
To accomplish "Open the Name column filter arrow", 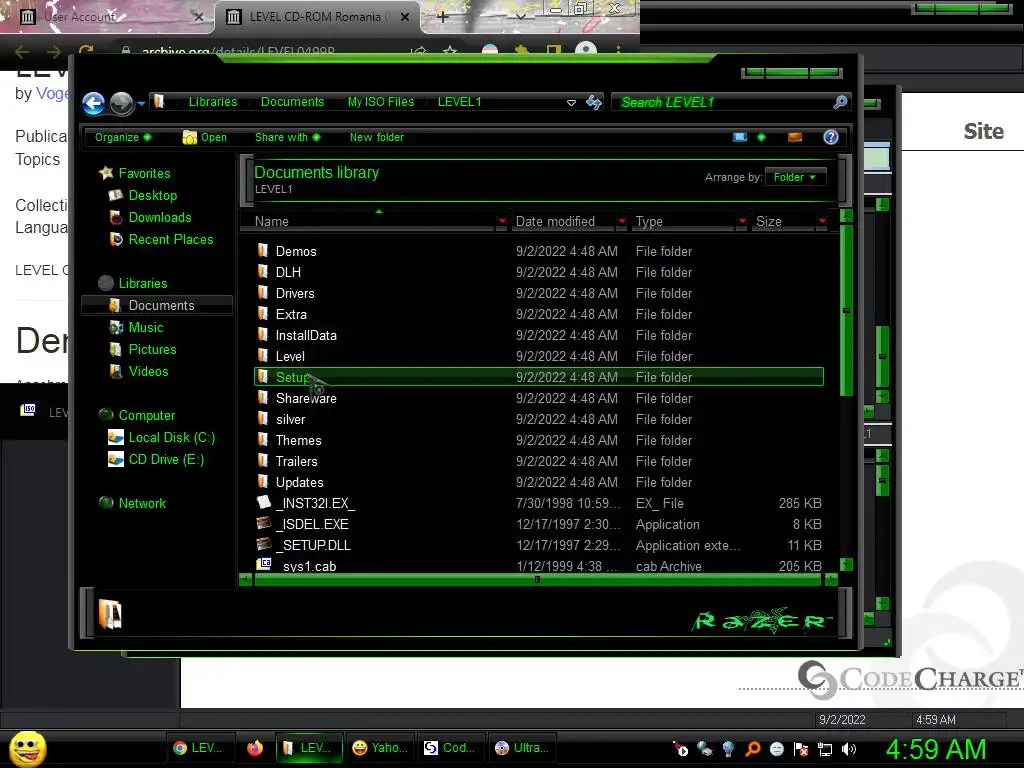I will click(x=501, y=221).
